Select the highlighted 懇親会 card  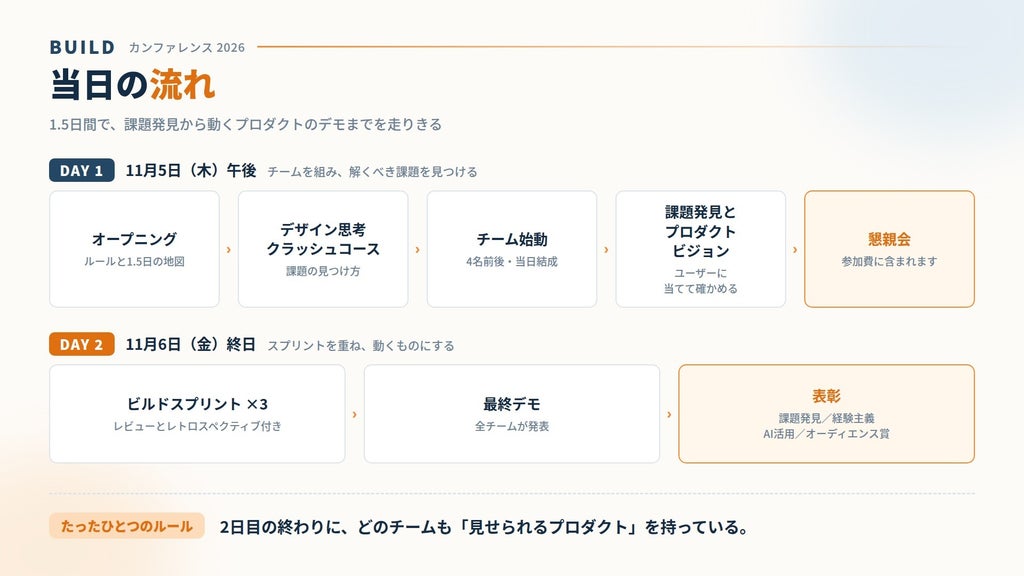point(889,249)
